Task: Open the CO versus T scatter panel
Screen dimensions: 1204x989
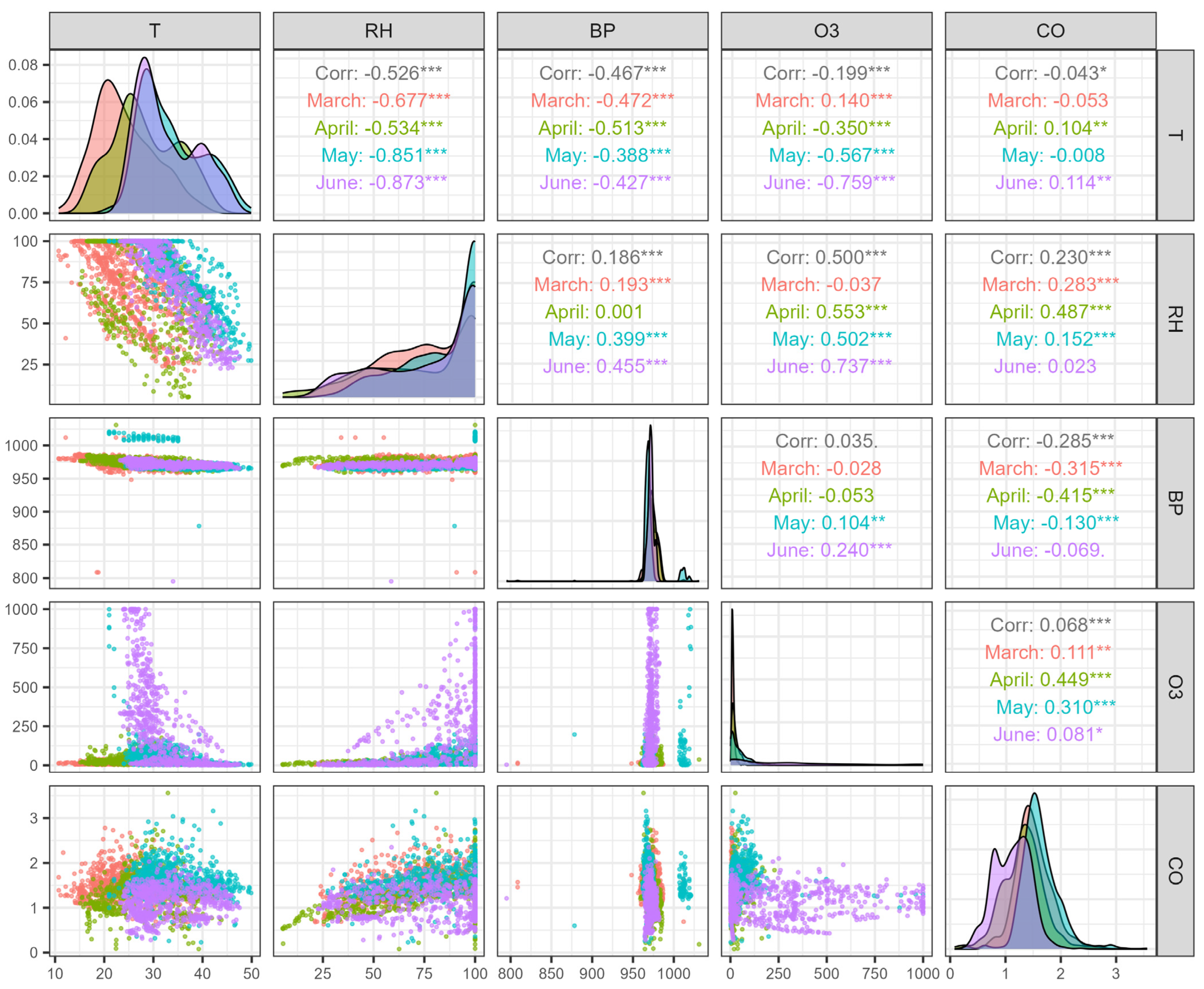Action: tap(155, 871)
